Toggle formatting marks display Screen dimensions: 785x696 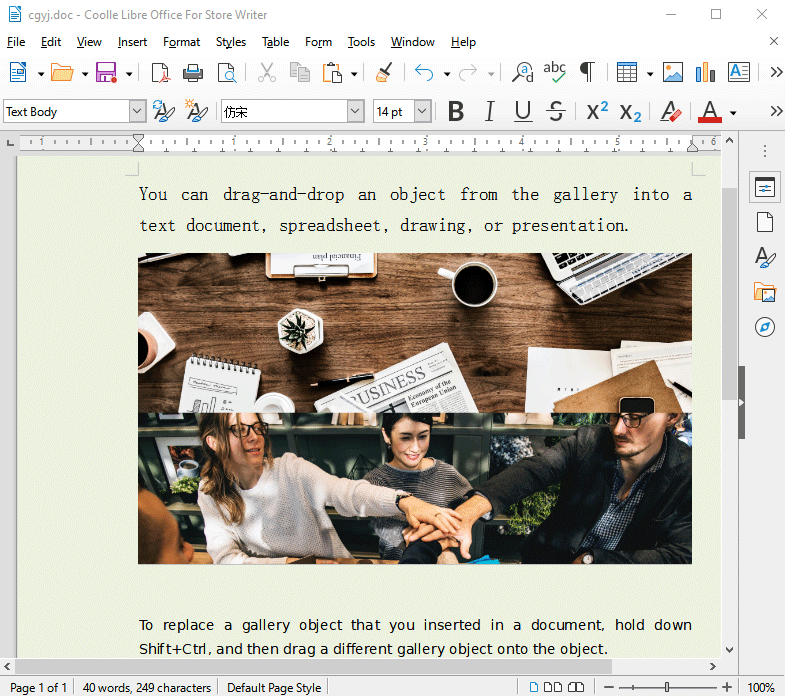click(x=587, y=73)
